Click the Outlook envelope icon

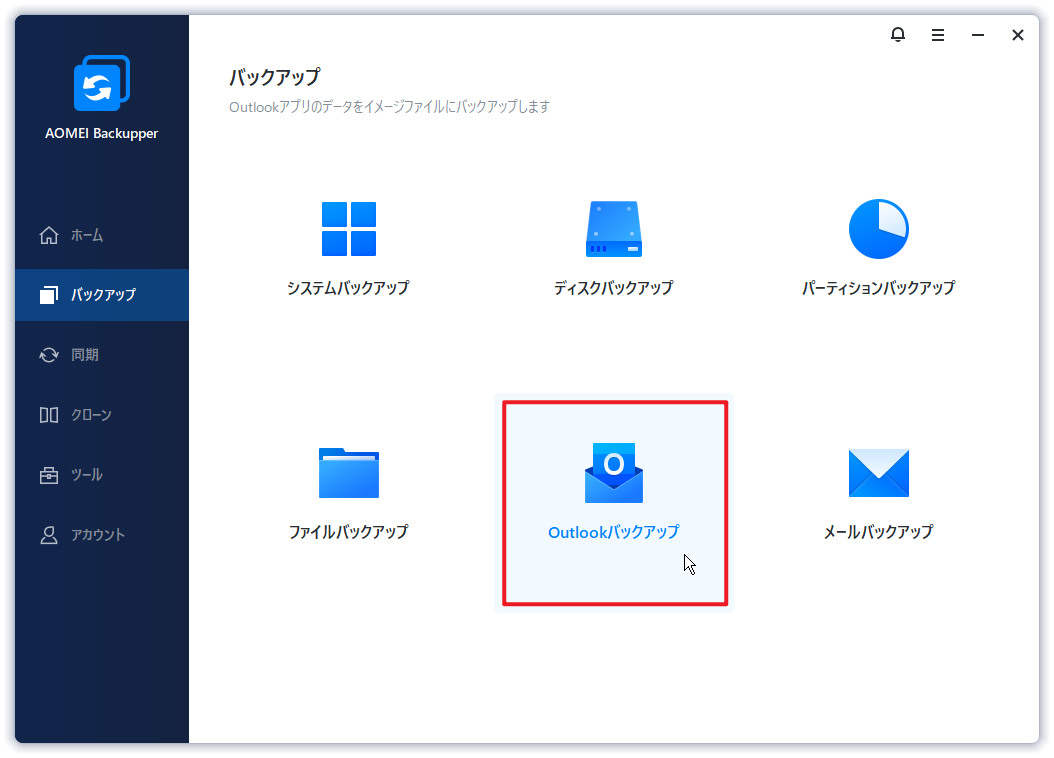[x=614, y=472]
